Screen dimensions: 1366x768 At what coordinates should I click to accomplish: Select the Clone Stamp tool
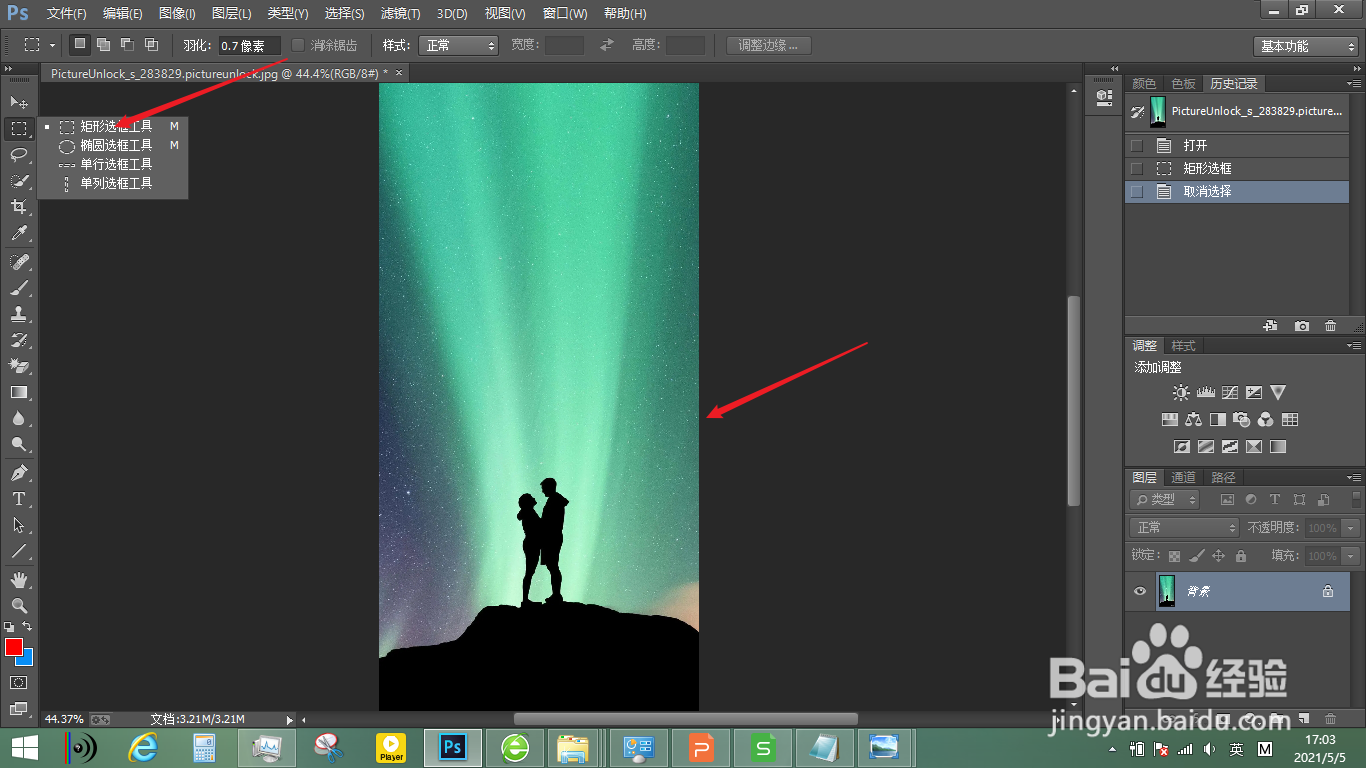pos(19,314)
